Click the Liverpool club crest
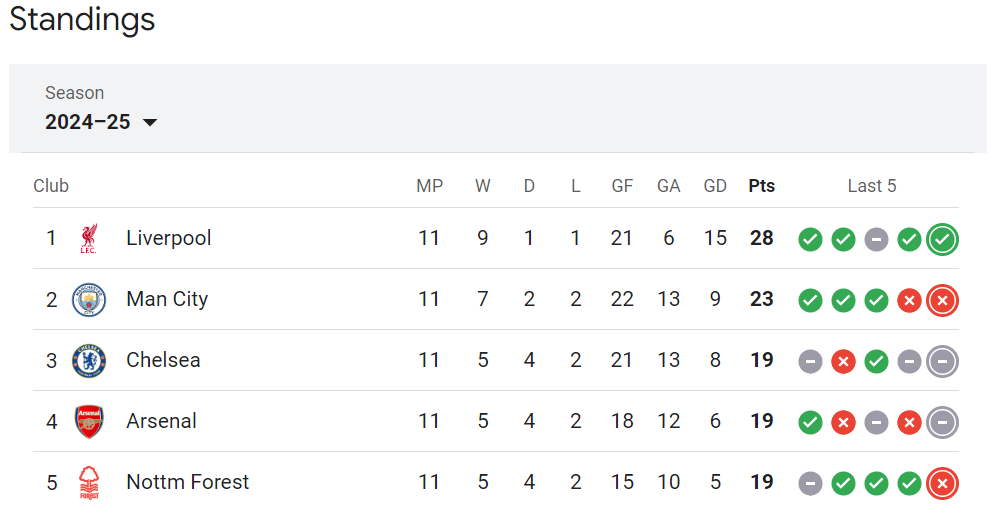 [89, 238]
